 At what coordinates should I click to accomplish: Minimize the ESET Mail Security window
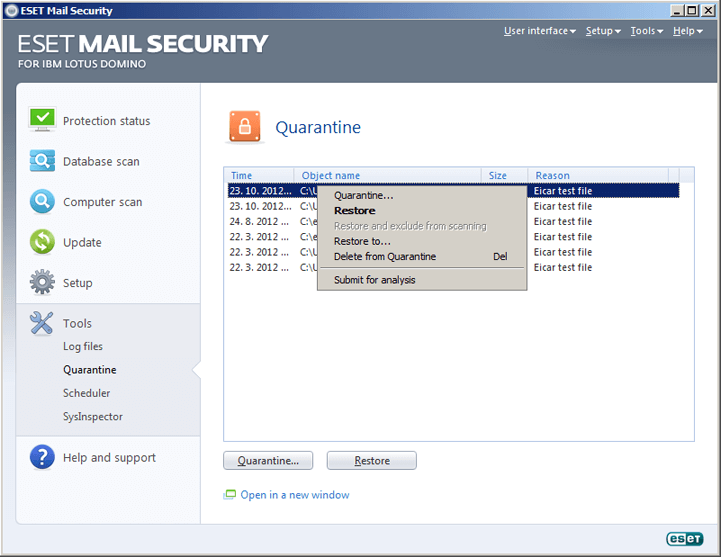tap(677, 11)
